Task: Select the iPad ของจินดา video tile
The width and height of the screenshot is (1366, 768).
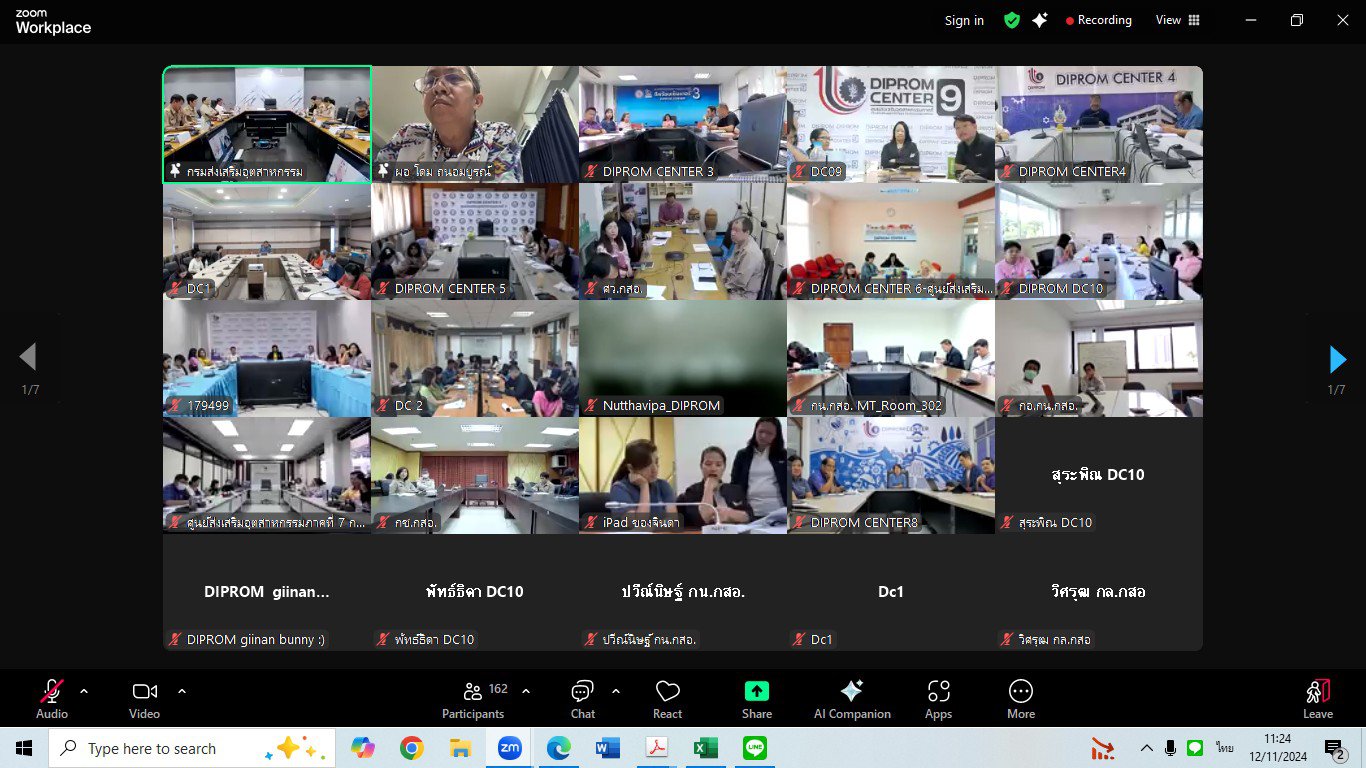Action: 683,475
